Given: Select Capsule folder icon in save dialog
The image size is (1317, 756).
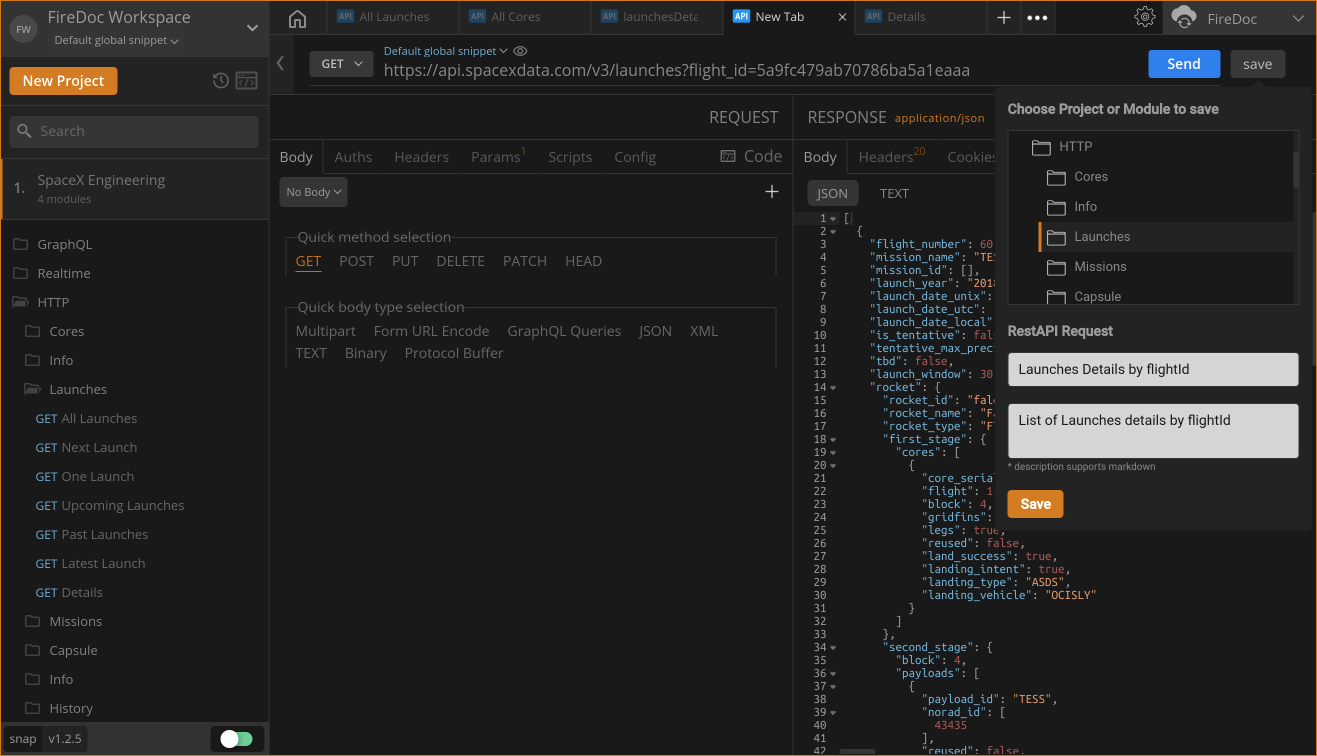Looking at the screenshot, I should (x=1056, y=297).
